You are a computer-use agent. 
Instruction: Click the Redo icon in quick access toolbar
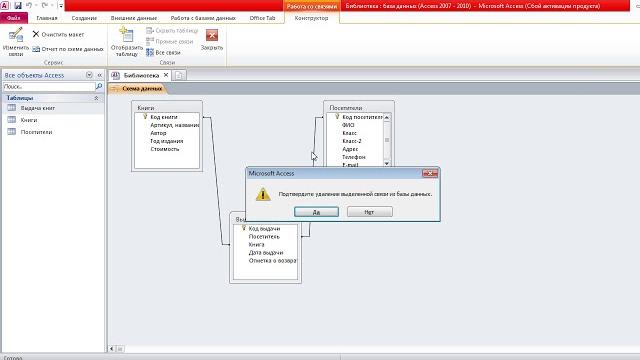(44, 5)
